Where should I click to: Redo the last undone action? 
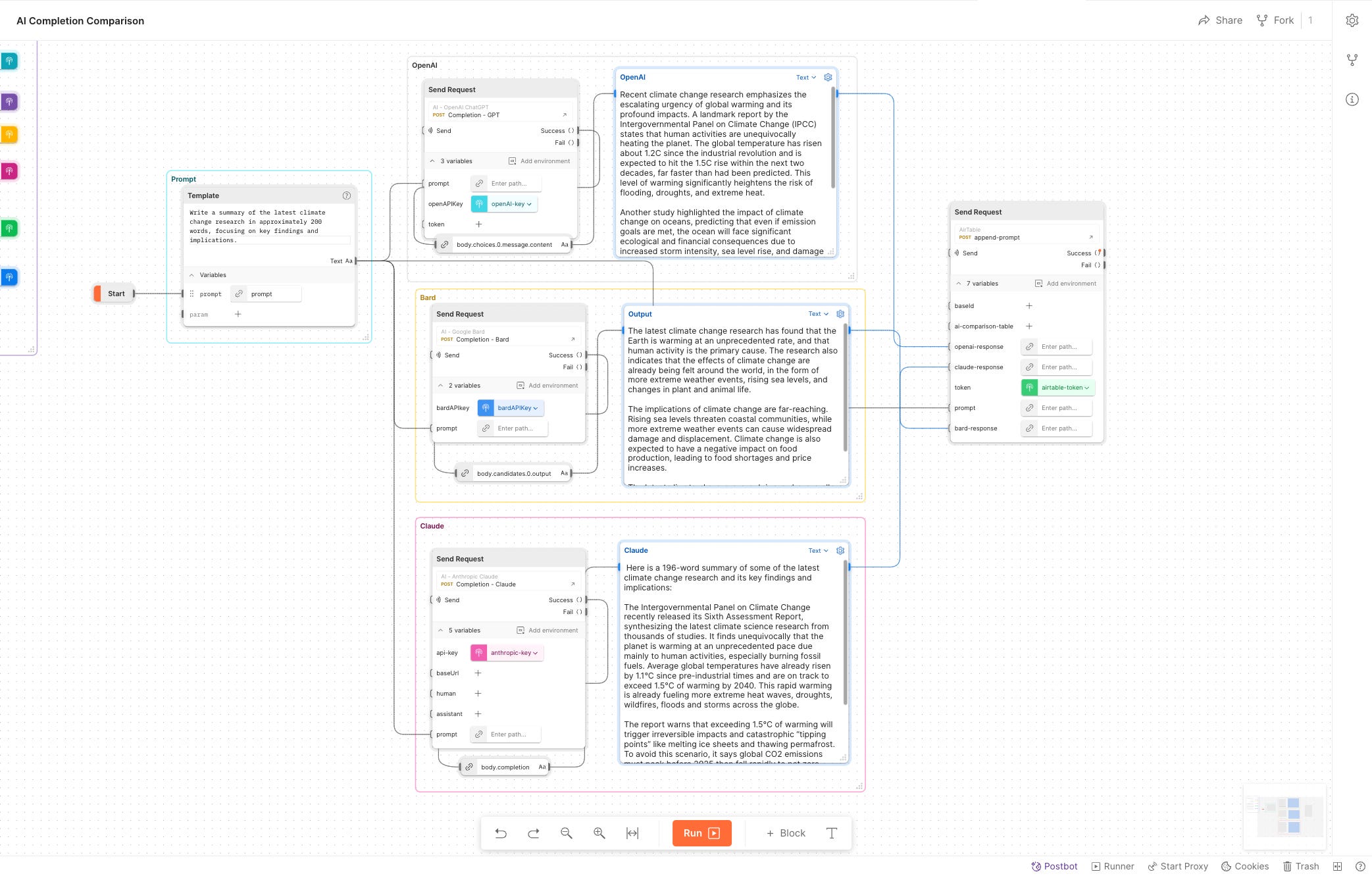click(x=533, y=833)
